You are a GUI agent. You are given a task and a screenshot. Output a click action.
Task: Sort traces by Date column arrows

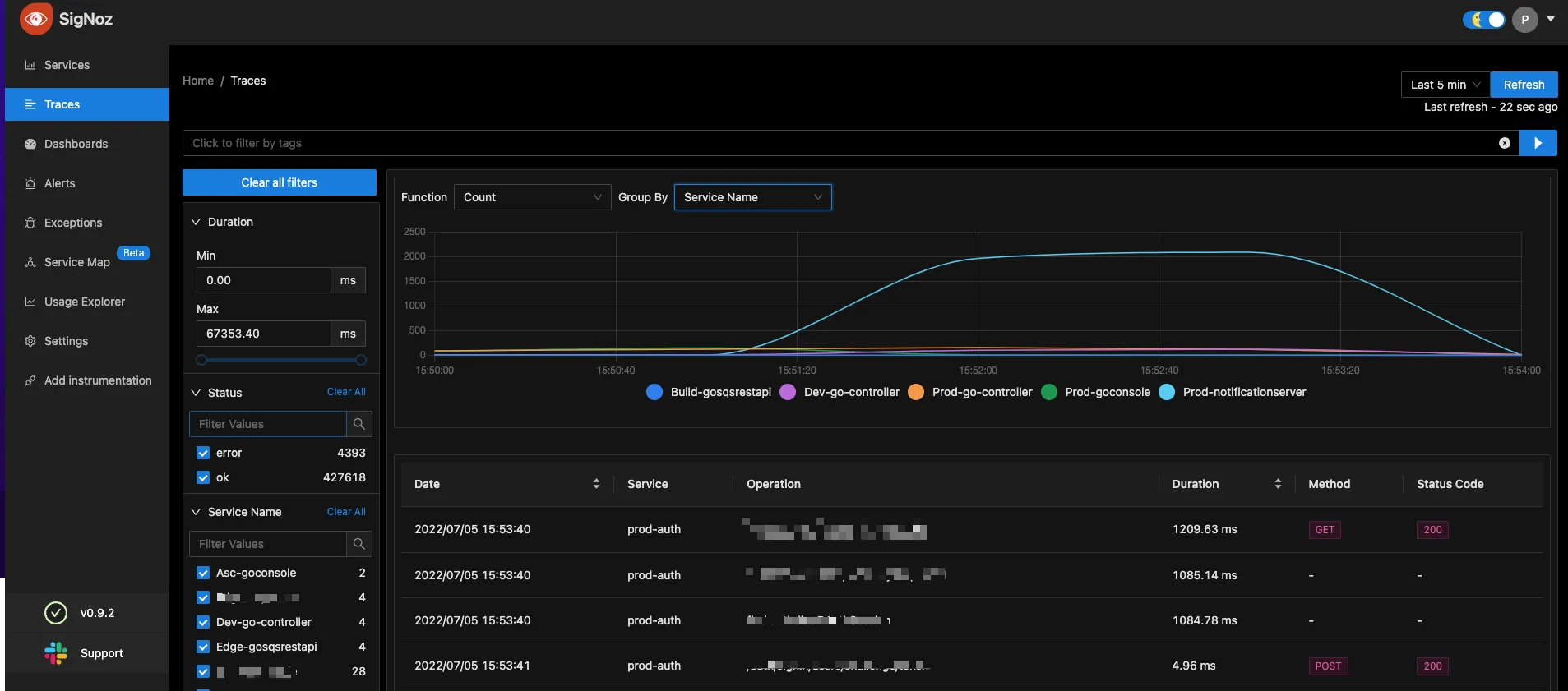pyautogui.click(x=596, y=484)
